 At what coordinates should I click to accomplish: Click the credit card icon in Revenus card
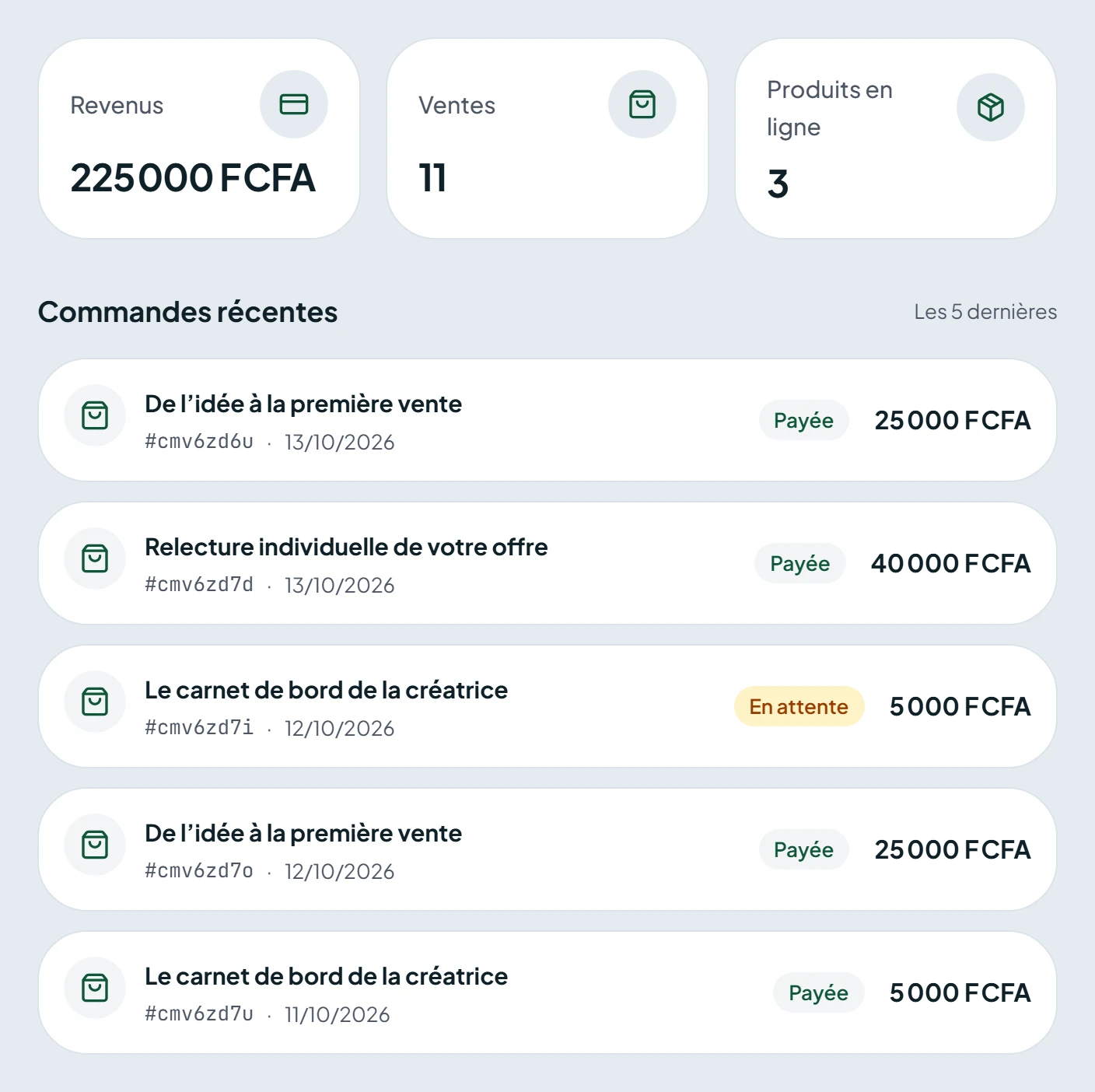pyautogui.click(x=294, y=104)
